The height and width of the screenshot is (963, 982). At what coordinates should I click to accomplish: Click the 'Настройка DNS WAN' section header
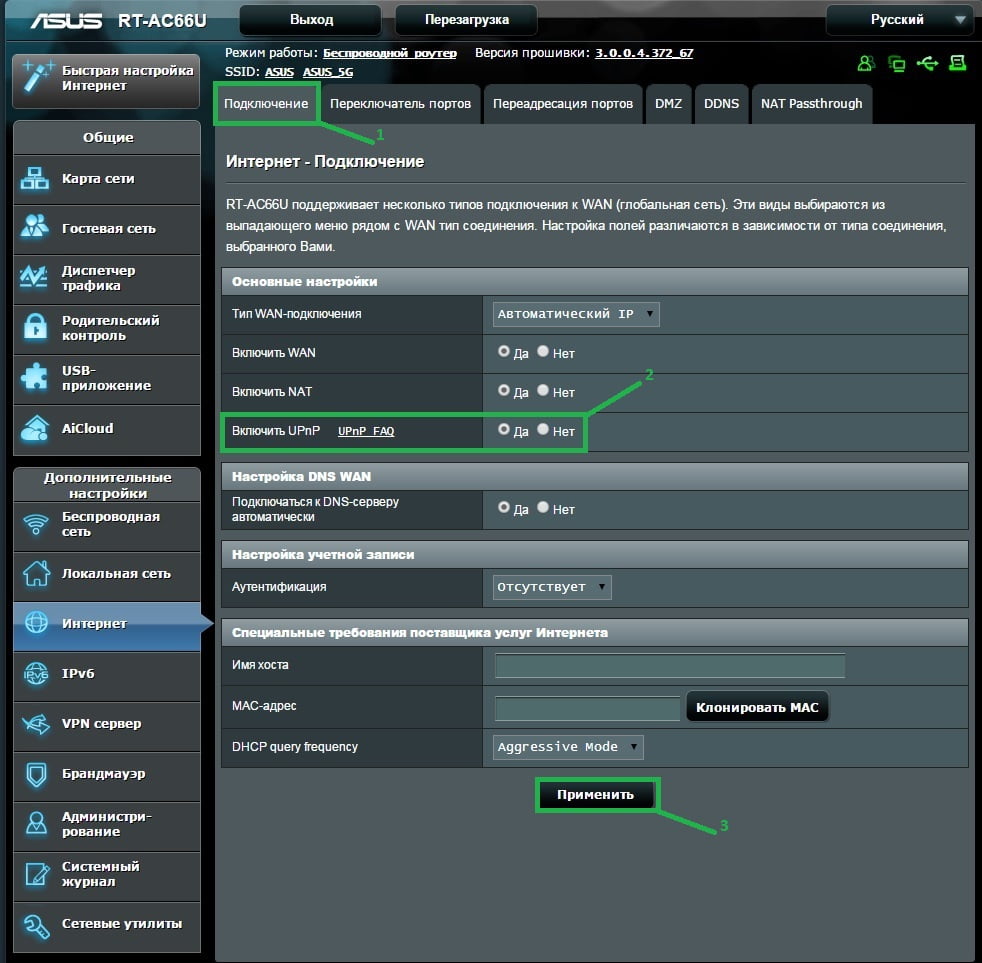594,476
